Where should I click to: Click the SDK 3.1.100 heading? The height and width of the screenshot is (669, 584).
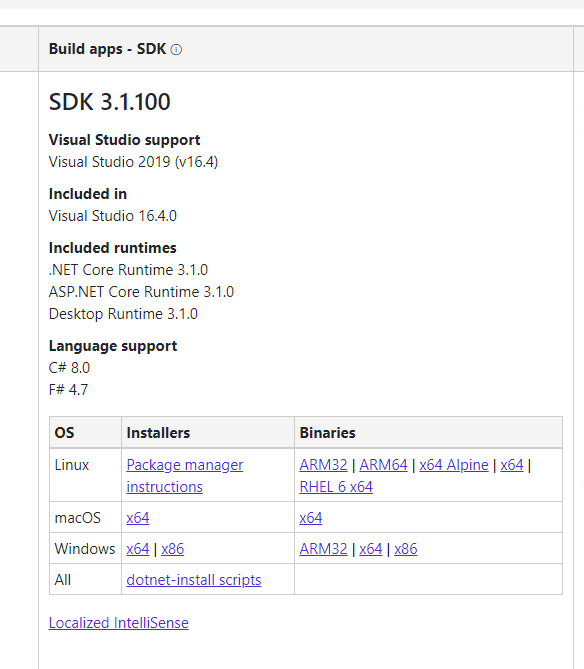click(110, 102)
